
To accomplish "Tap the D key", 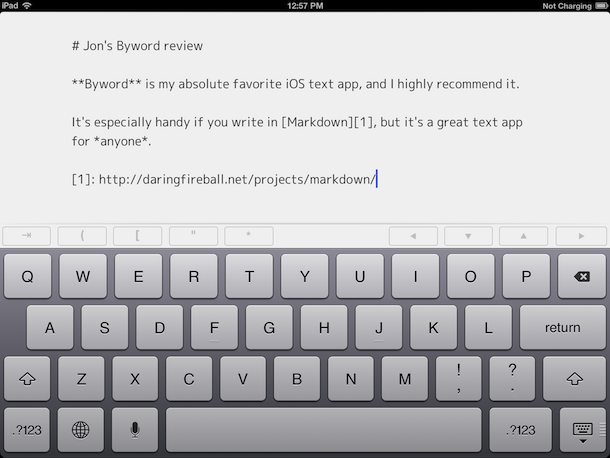I will (160, 327).
